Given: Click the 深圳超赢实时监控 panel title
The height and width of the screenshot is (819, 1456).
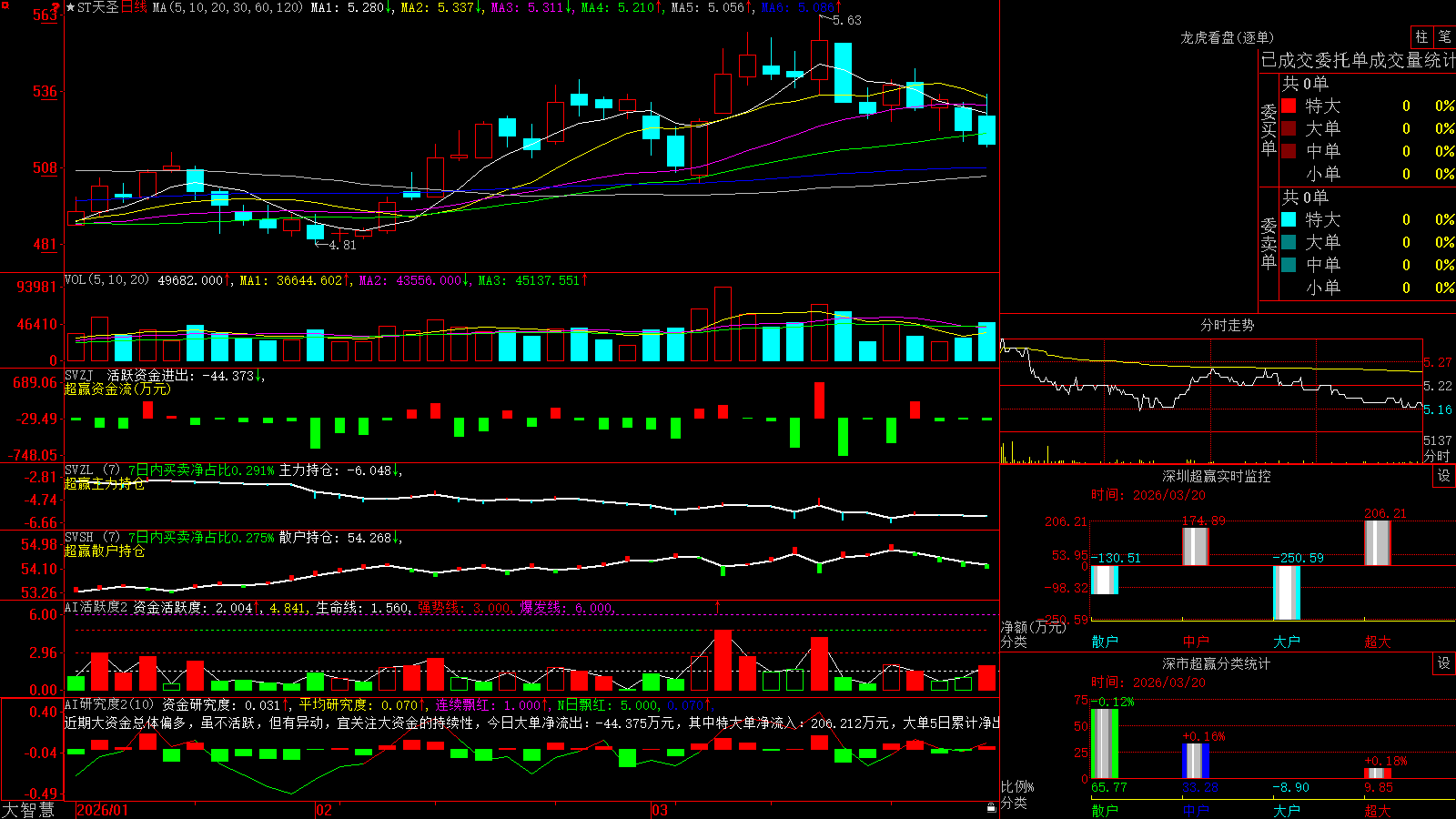Looking at the screenshot, I should click(1216, 476).
